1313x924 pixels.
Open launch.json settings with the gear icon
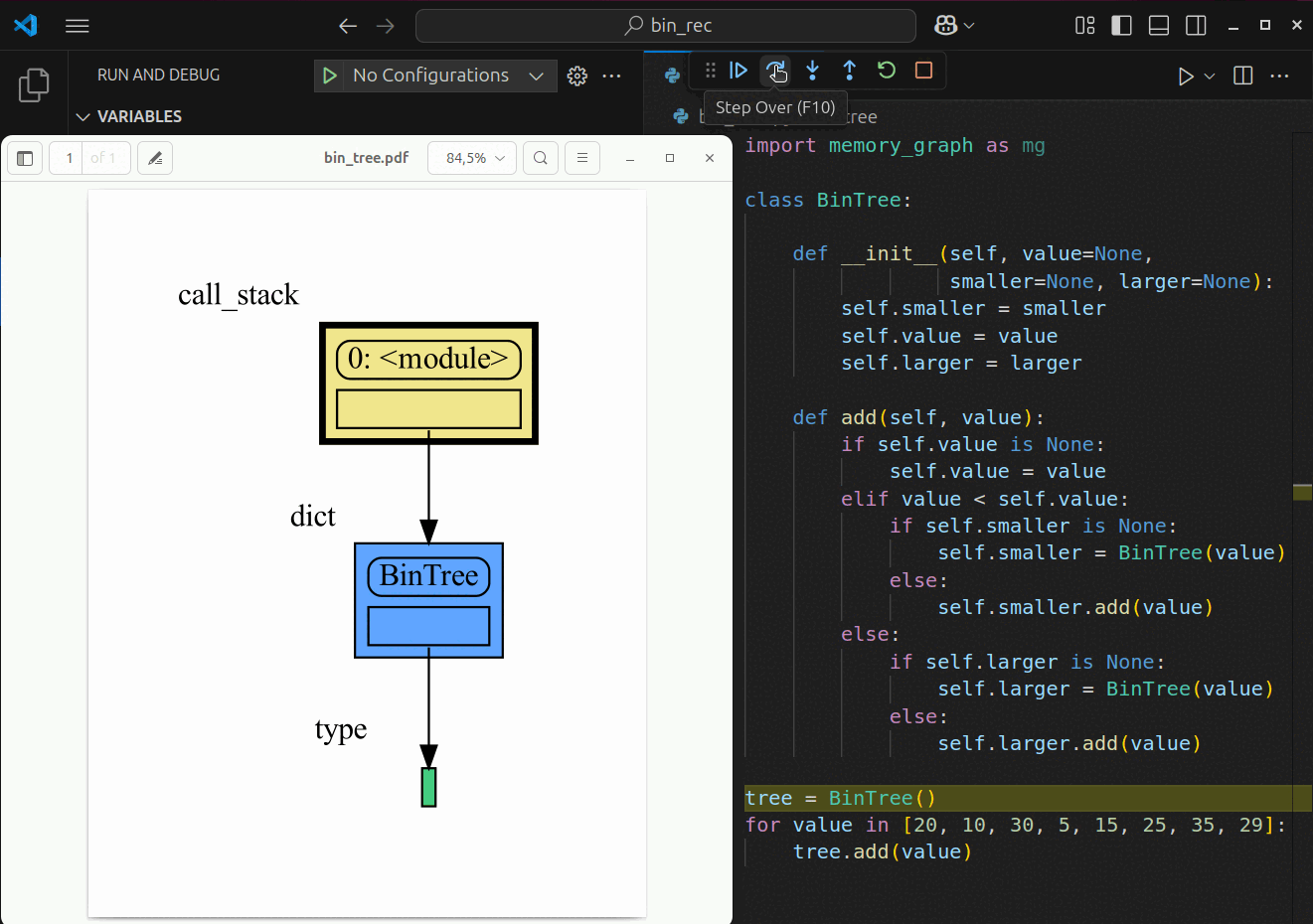tap(576, 75)
